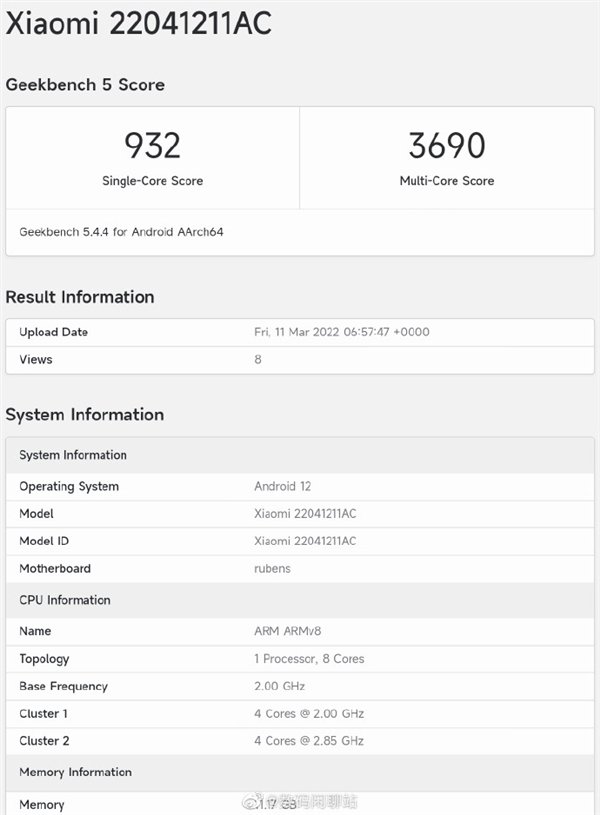Click the motherboard value rubens
600x815 pixels.
click(x=273, y=568)
